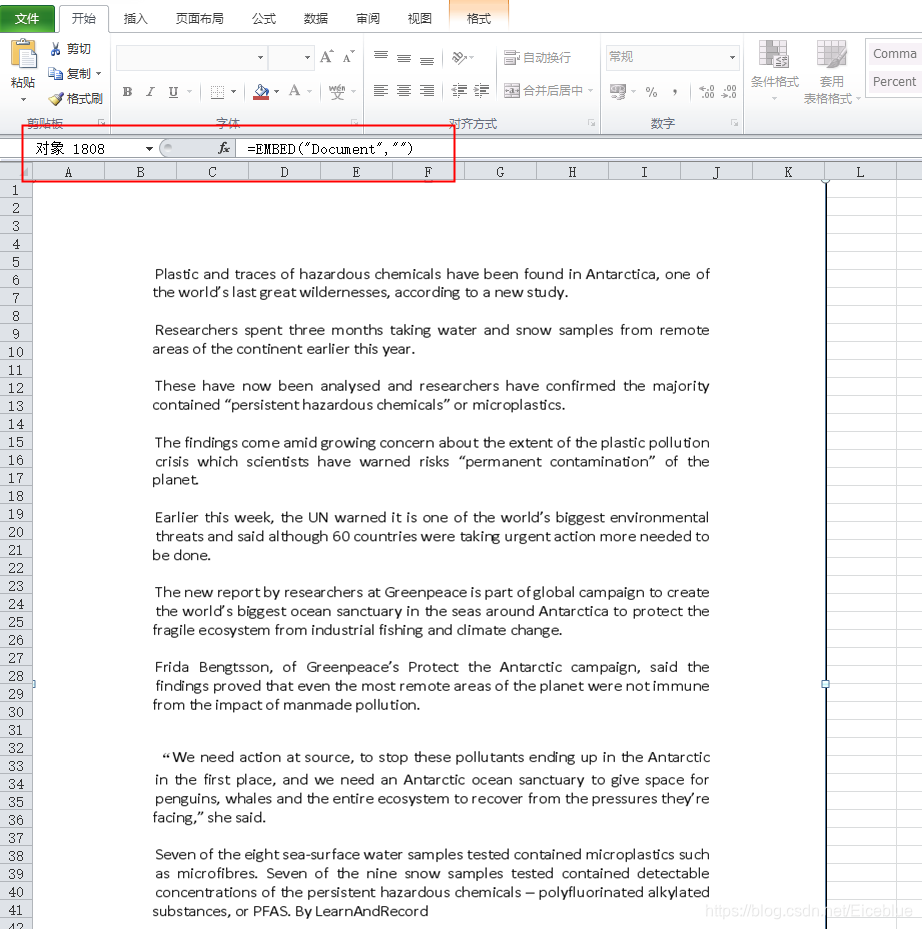Align text left

click(x=381, y=91)
